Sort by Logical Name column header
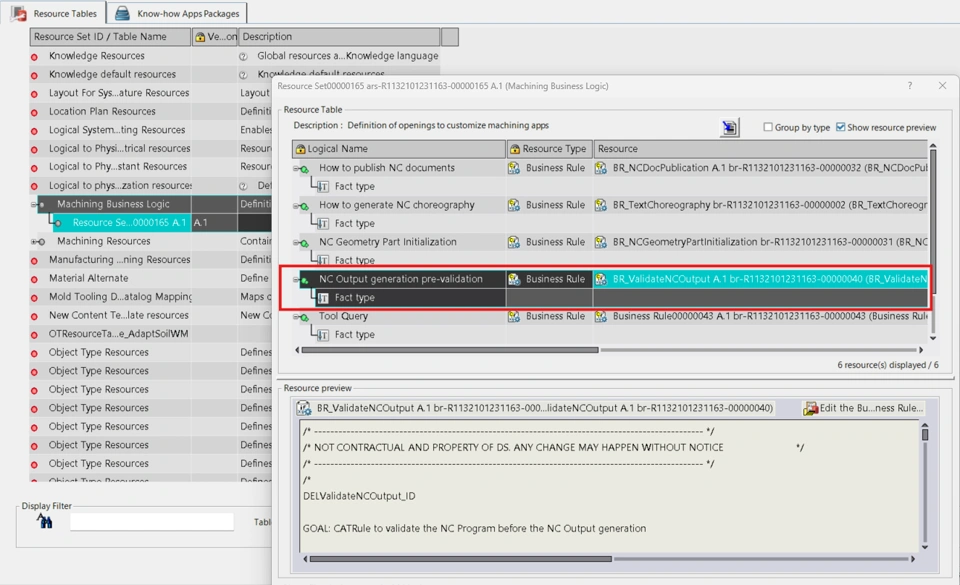Image resolution: width=960 pixels, height=585 pixels. (x=400, y=149)
